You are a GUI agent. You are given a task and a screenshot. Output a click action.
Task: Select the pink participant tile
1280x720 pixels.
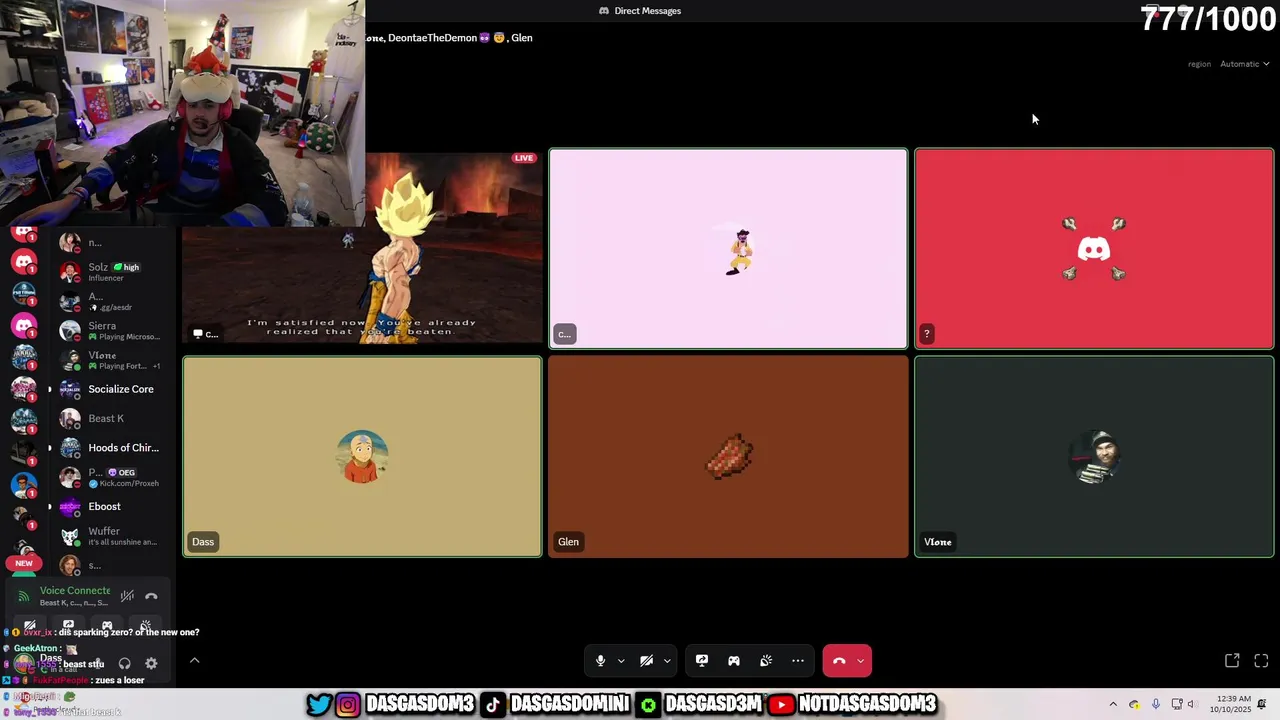pos(728,249)
